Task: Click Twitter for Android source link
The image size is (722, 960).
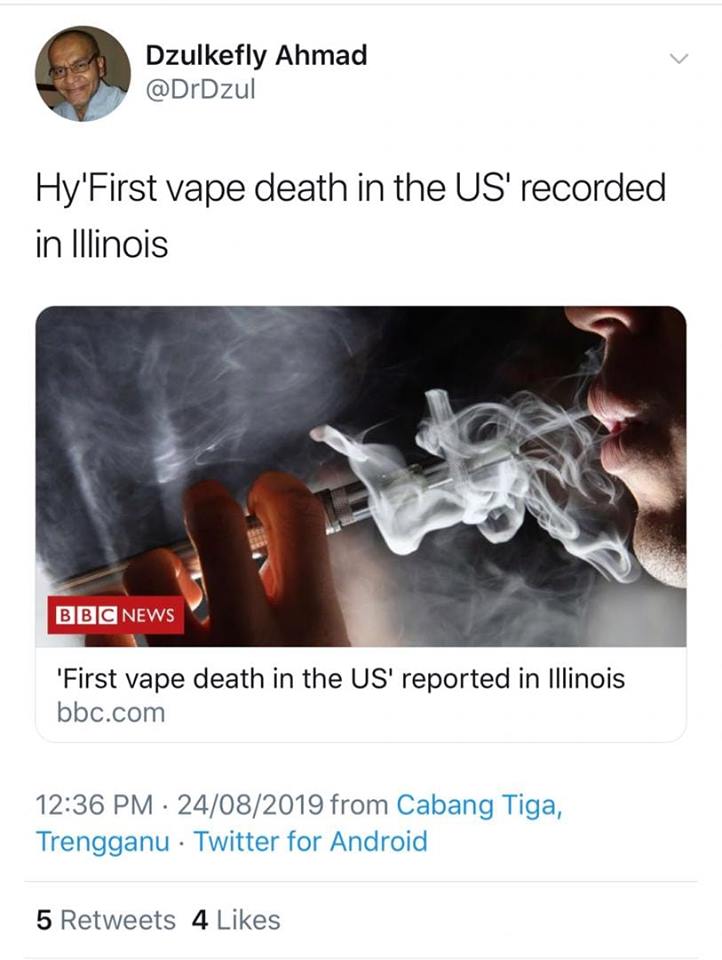Action: click(x=310, y=841)
